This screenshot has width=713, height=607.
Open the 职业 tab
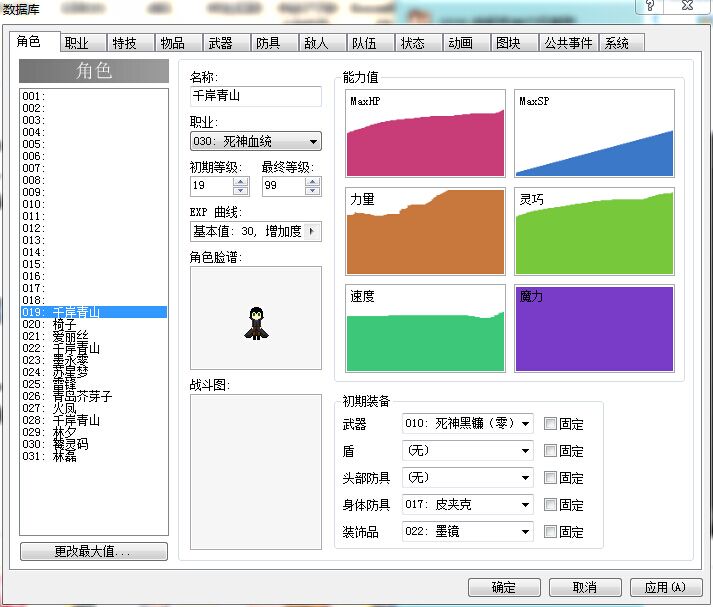pos(83,43)
